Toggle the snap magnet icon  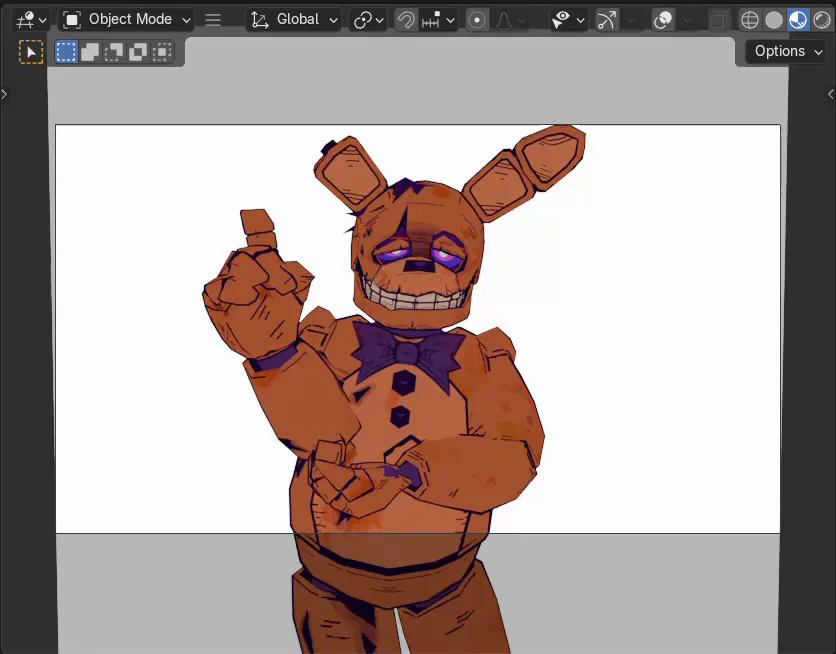tap(406, 20)
